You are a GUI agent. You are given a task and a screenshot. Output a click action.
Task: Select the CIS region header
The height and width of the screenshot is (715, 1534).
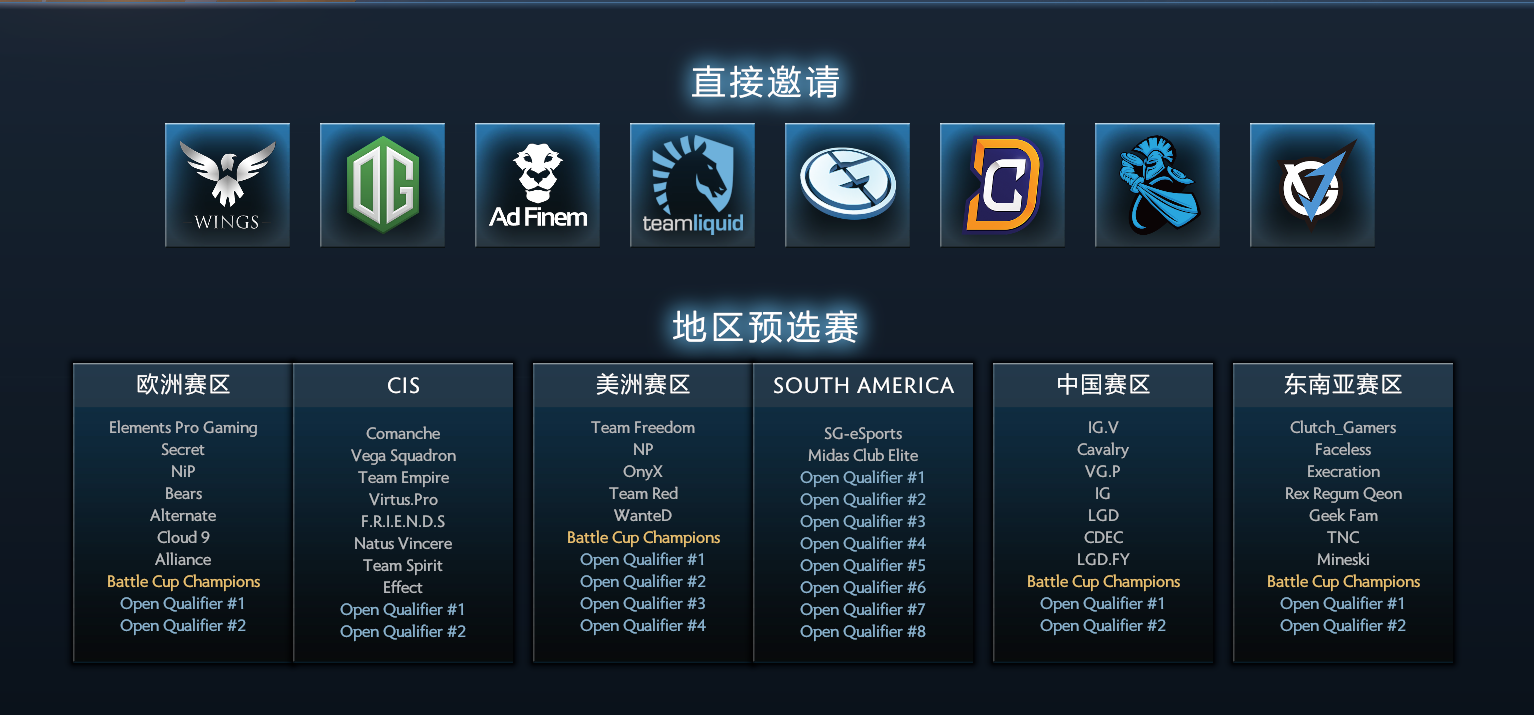coord(403,385)
